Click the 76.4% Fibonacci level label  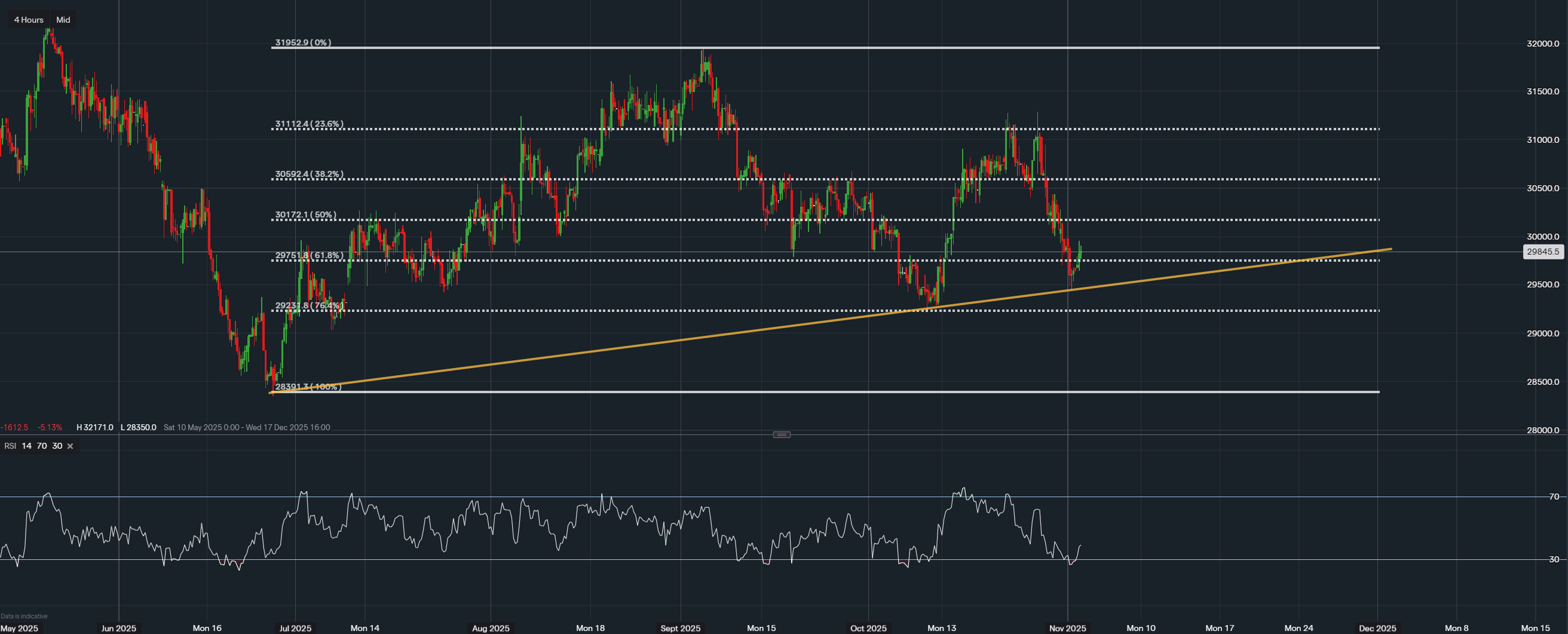[x=309, y=305]
